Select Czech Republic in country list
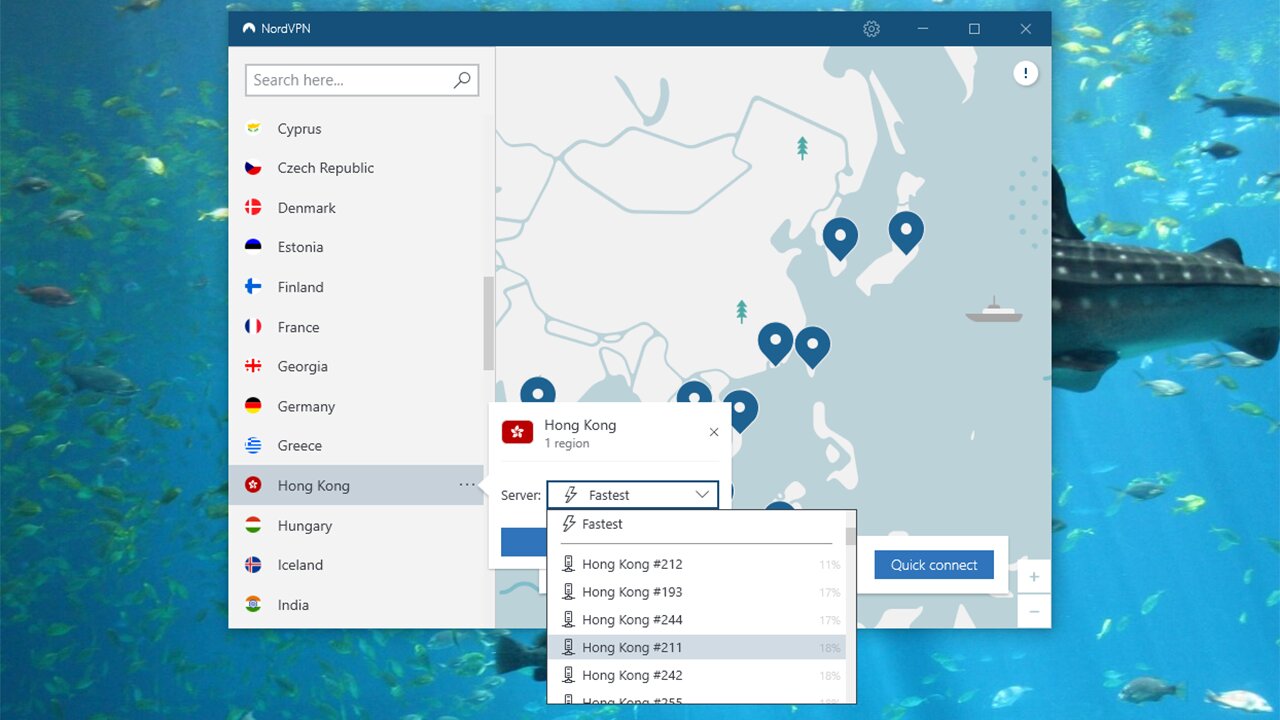 (x=325, y=168)
